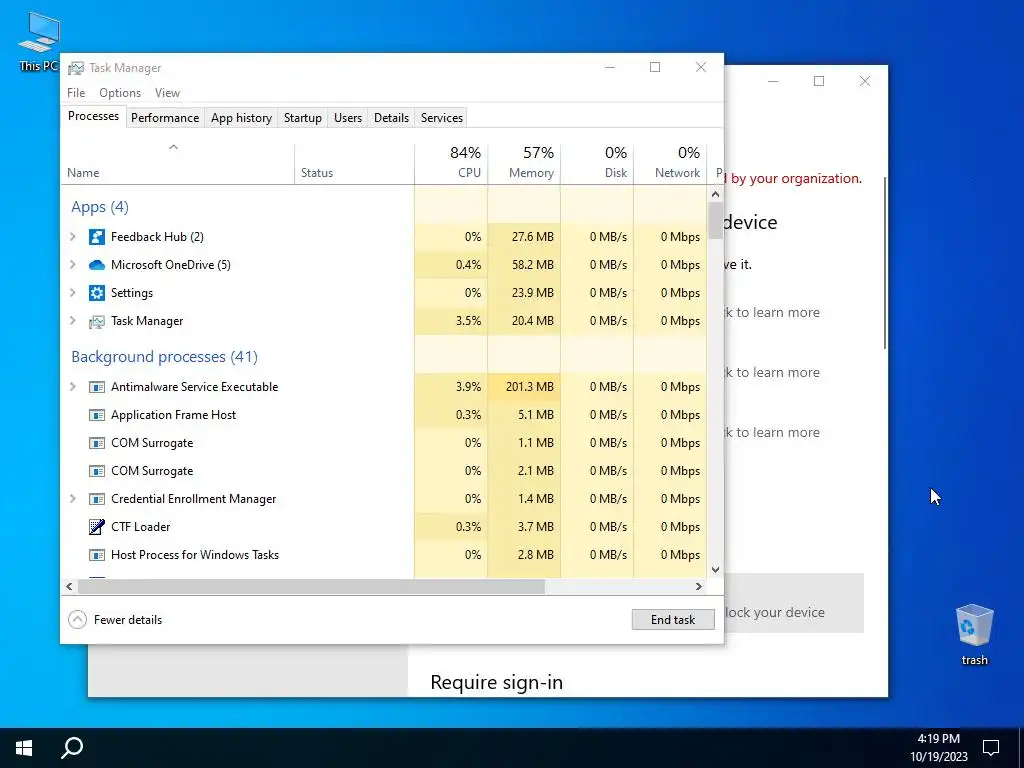Click the horizontal scrollbar thumb
This screenshot has width=1024, height=768.
(311, 586)
